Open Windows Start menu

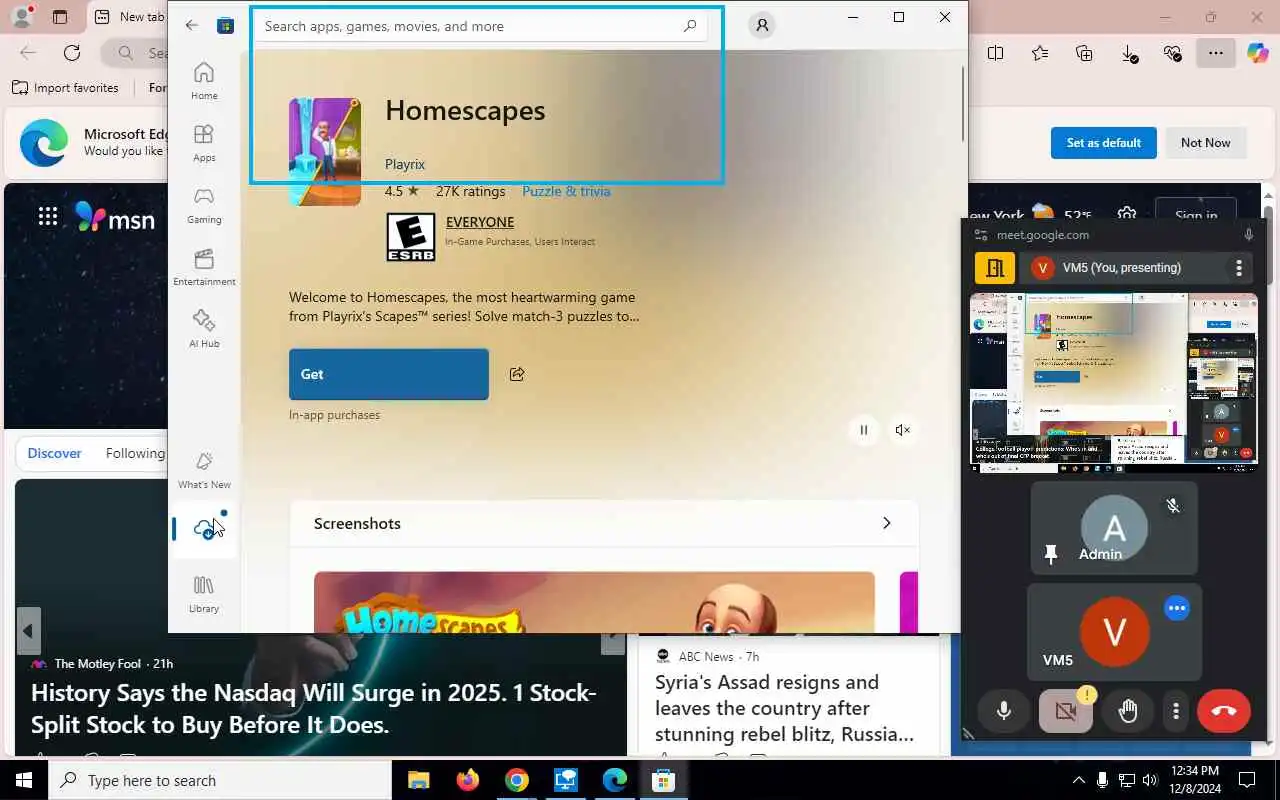pos(24,780)
